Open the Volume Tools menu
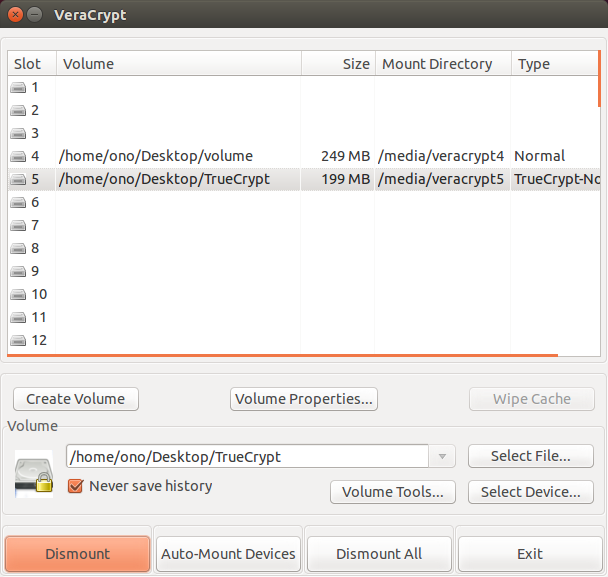The height and width of the screenshot is (577, 608). coord(393,492)
